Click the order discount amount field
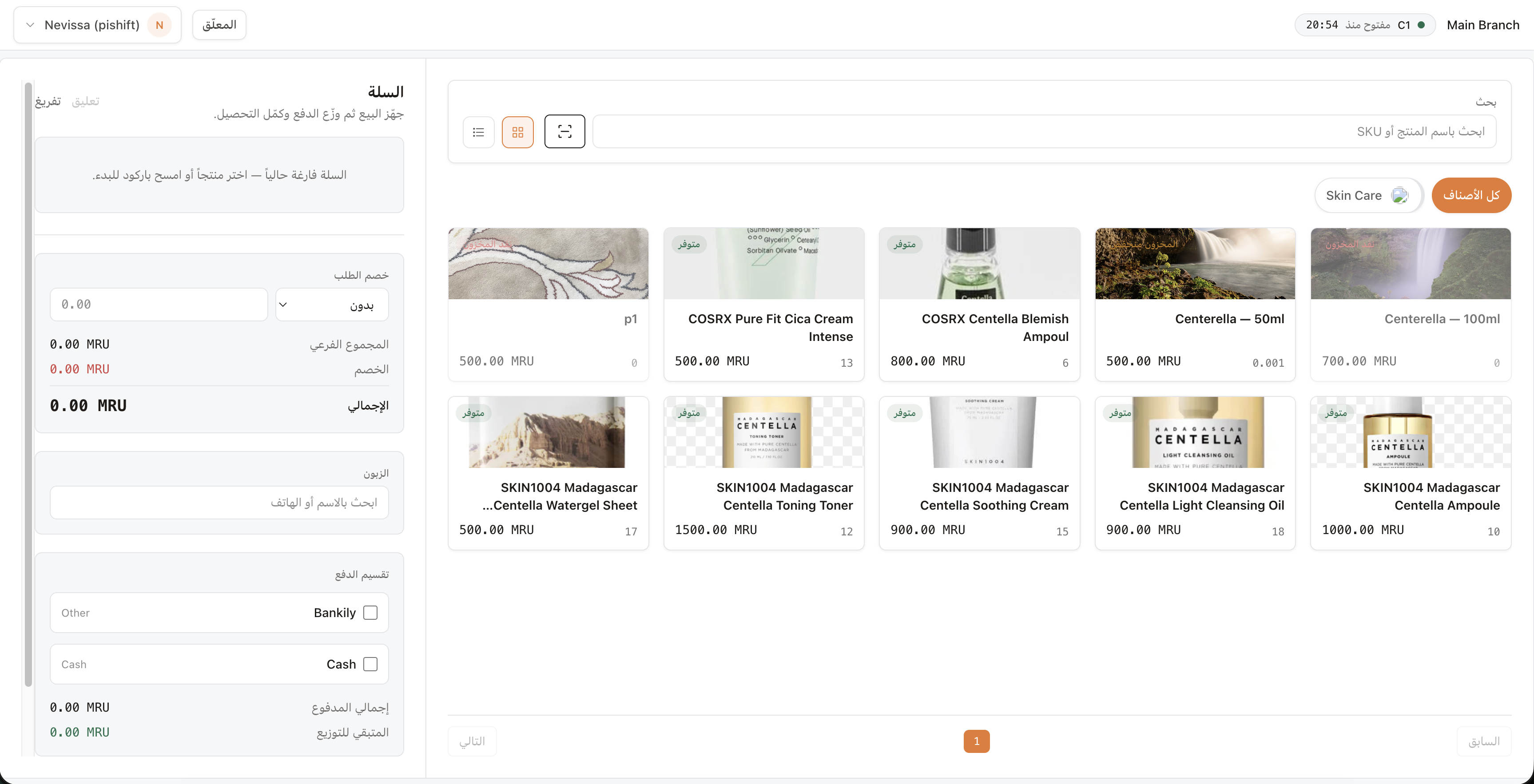The image size is (1534, 784). 159,305
